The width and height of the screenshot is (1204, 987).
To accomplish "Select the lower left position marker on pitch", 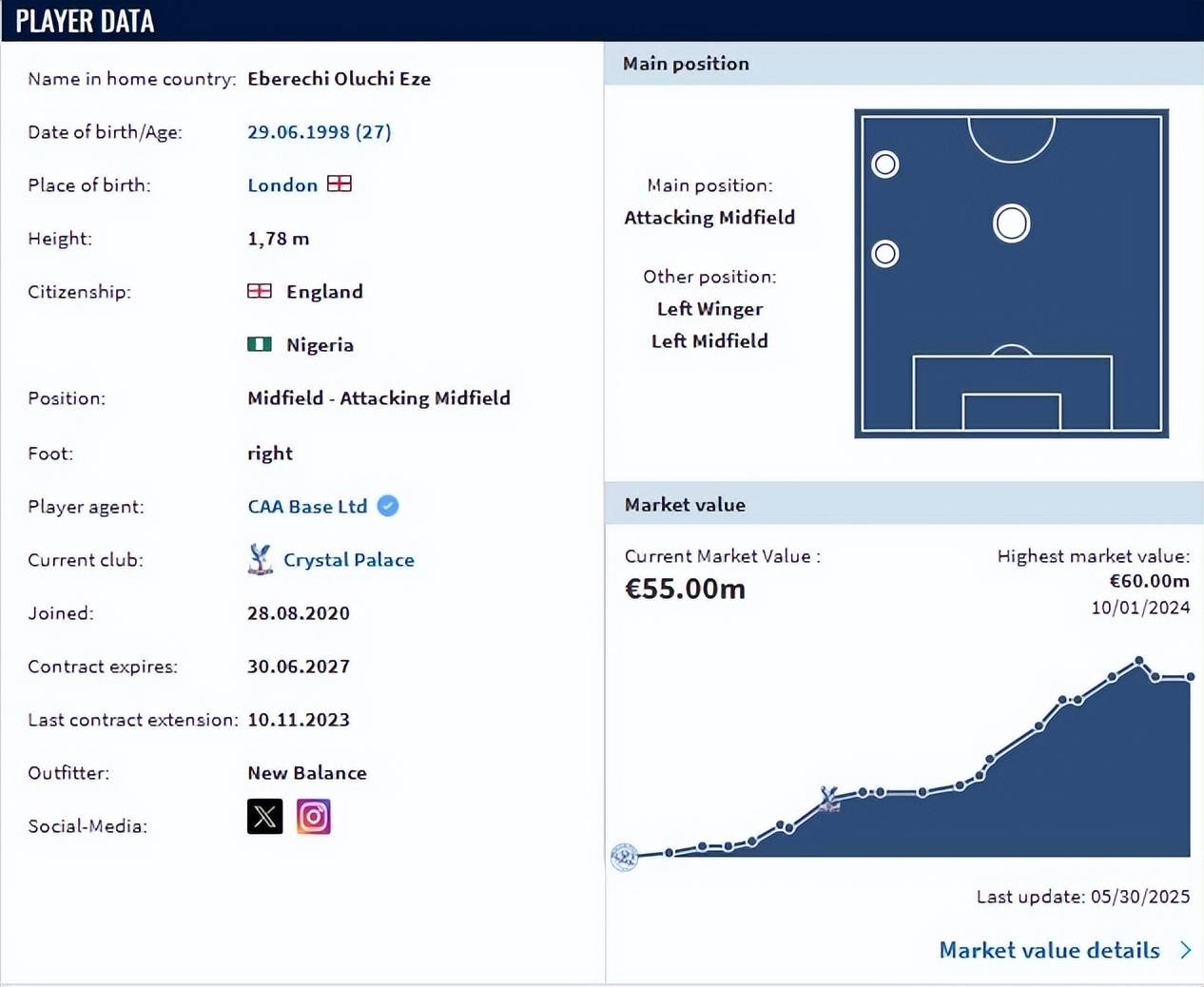I will point(885,254).
